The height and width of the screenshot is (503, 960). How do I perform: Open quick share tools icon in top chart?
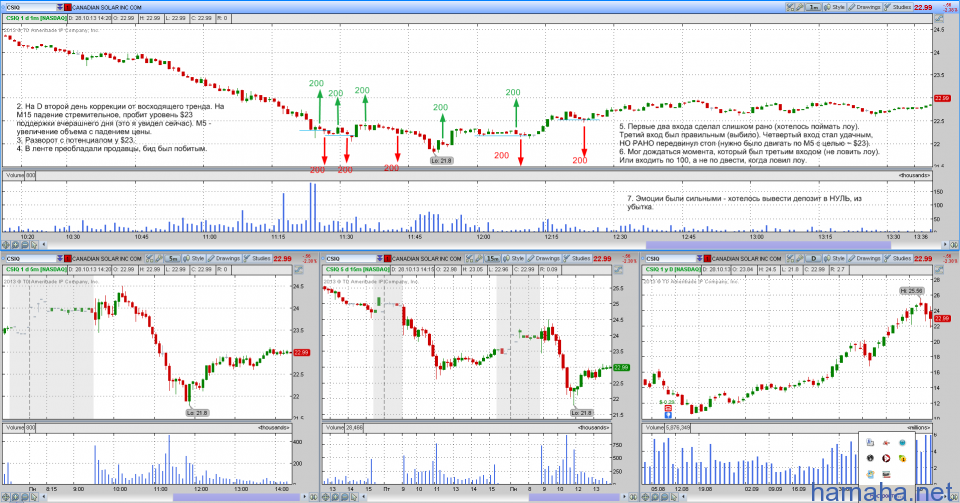790,7
